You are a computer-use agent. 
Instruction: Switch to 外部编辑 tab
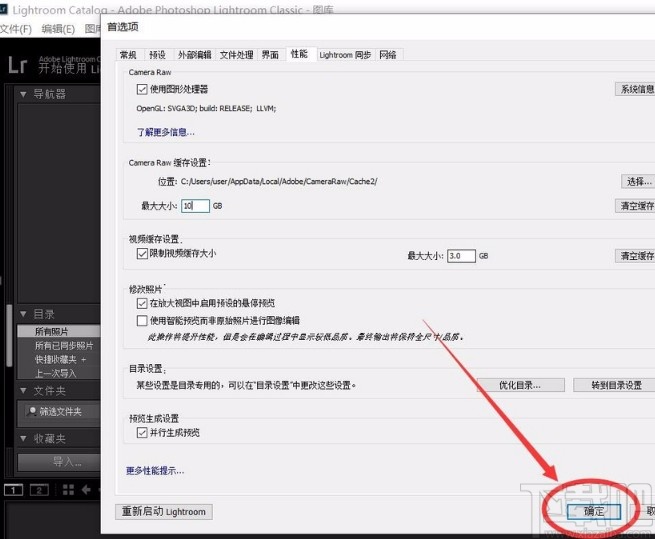pyautogui.click(x=195, y=55)
